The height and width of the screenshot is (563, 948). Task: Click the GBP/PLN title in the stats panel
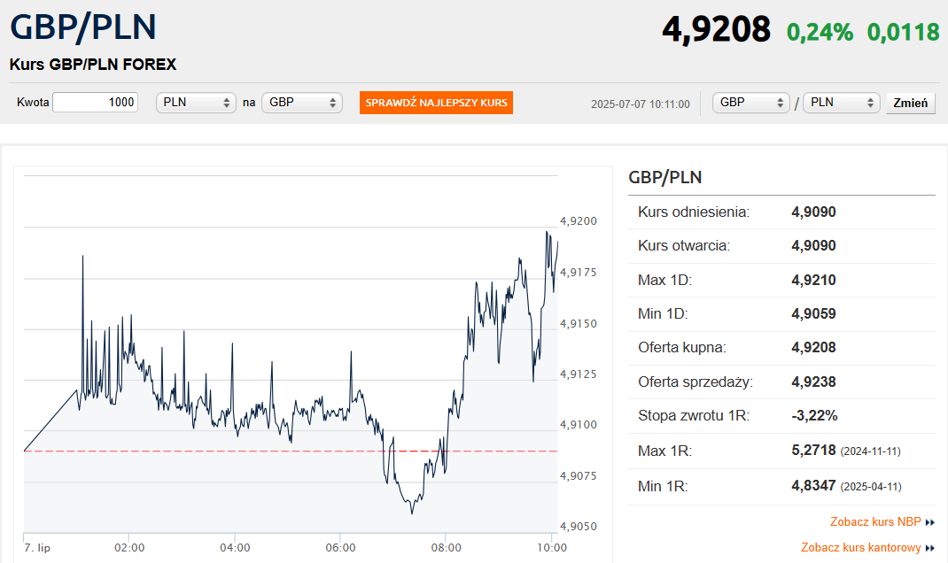coord(665,178)
